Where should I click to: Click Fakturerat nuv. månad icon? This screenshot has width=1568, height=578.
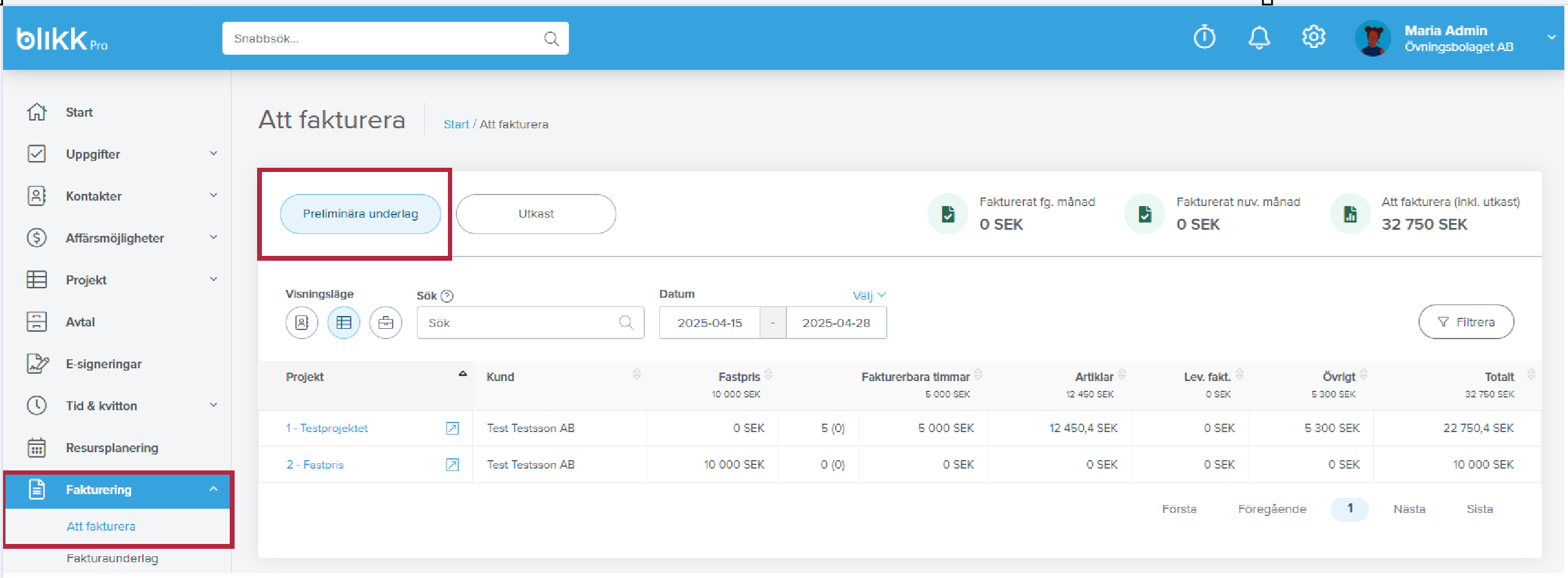tap(1144, 214)
